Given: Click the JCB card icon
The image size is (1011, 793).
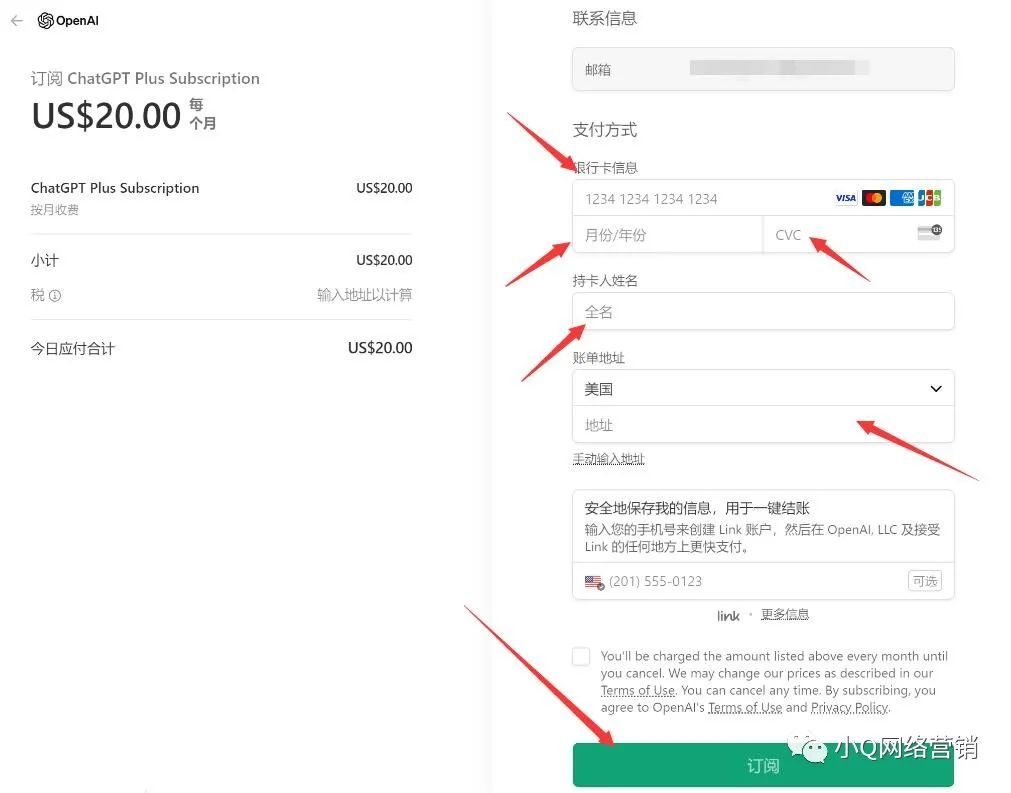Looking at the screenshot, I should pyautogui.click(x=929, y=198).
